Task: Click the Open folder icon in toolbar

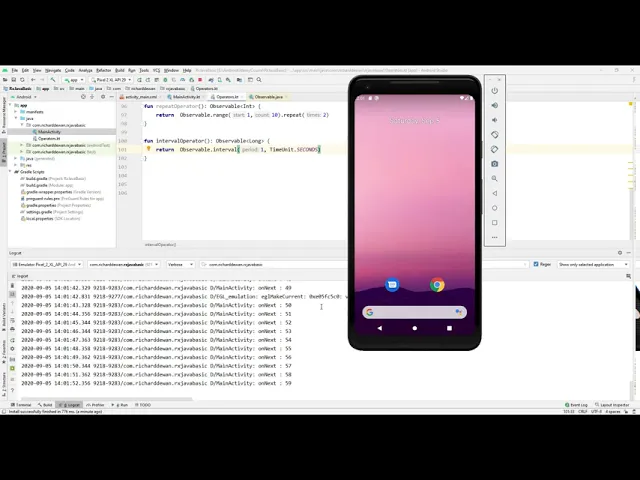Action: pyautogui.click(x=5, y=80)
